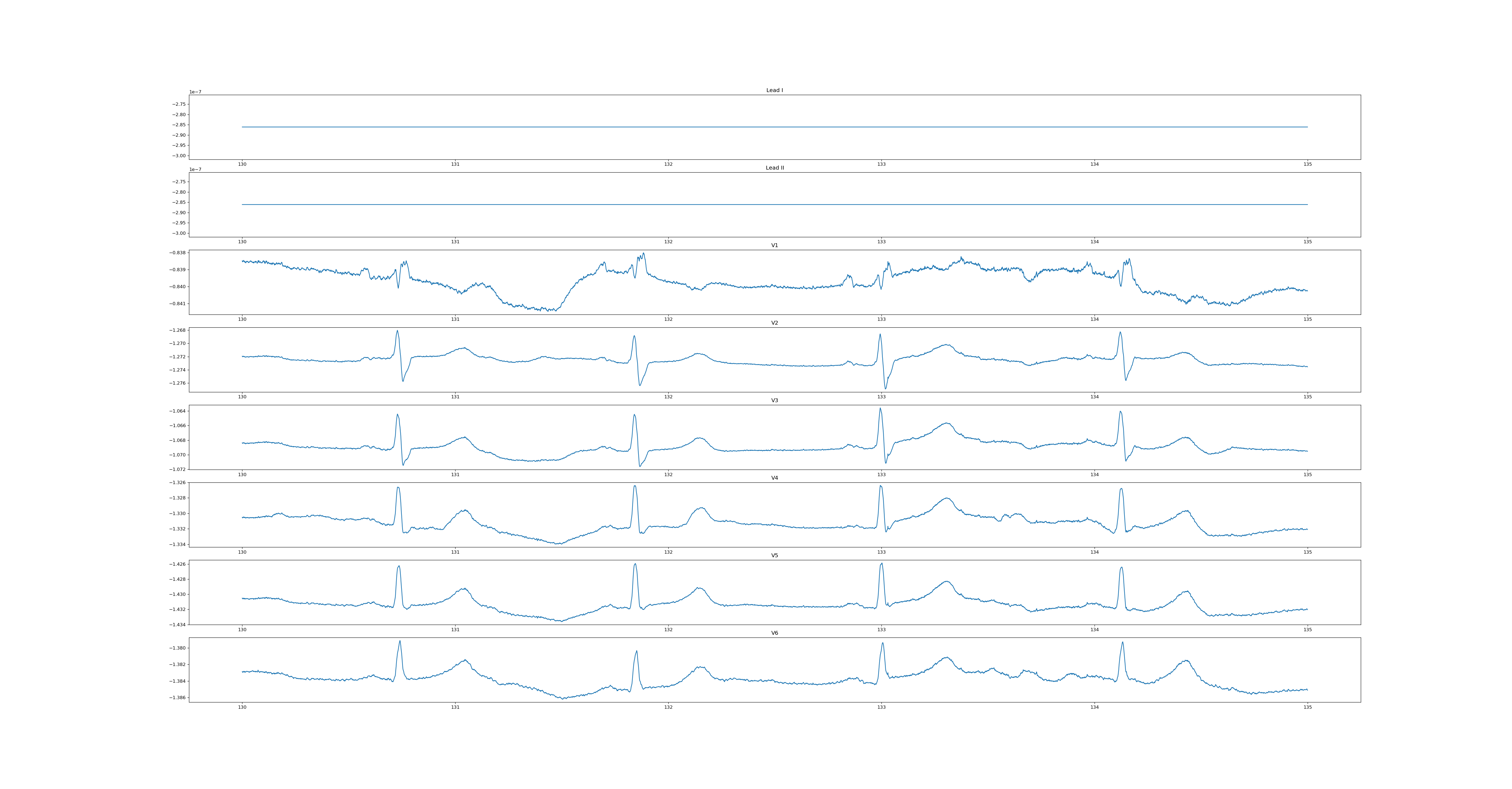This screenshot has width=1512, height=789.
Task: Click the first QRS peak in V5 trace
Action: tap(399, 567)
